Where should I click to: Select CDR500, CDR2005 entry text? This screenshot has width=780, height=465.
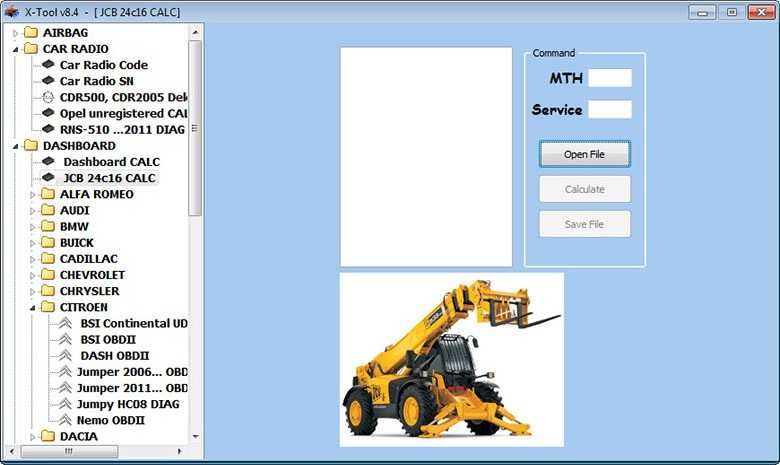[123, 97]
